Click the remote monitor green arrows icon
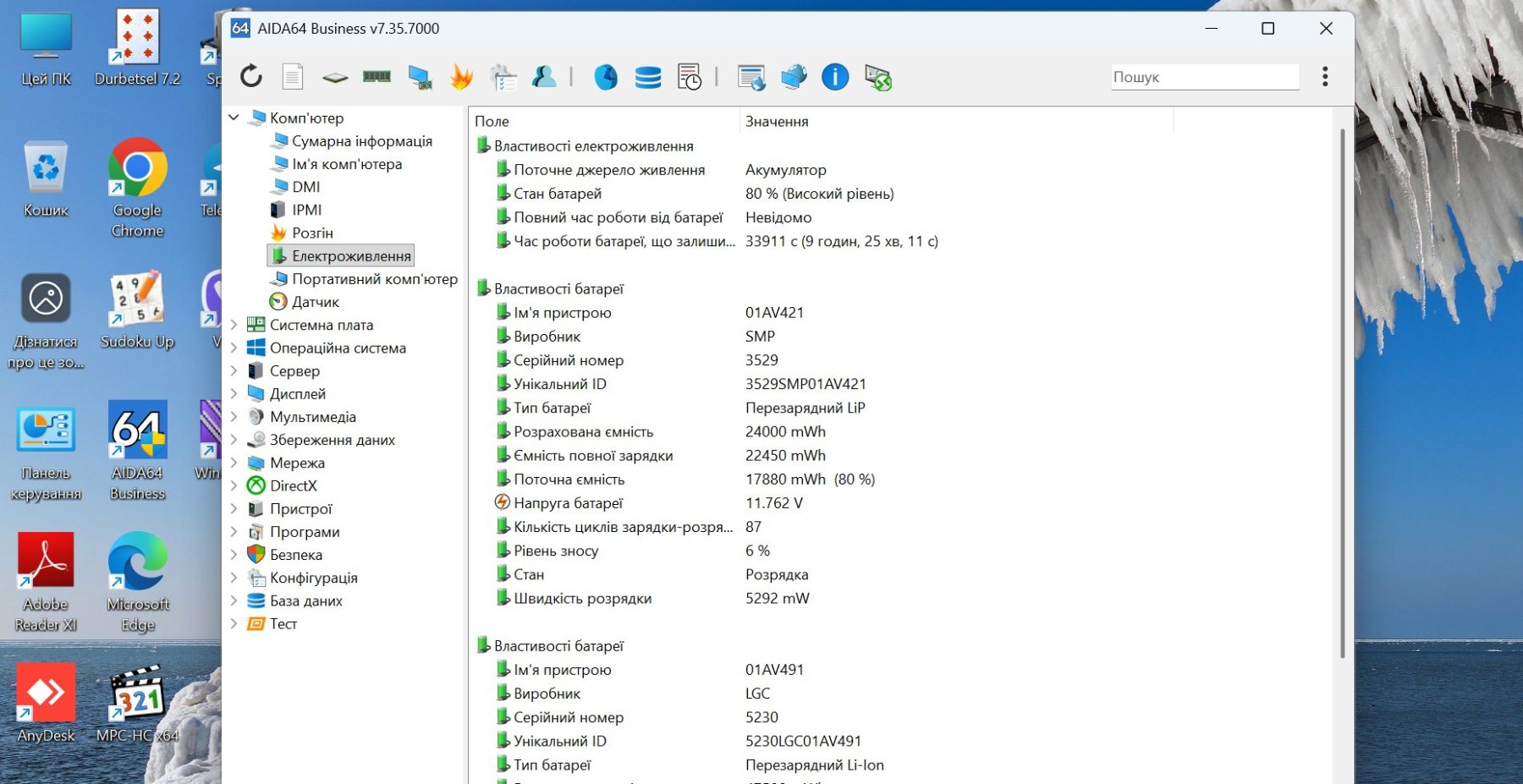 coord(878,77)
